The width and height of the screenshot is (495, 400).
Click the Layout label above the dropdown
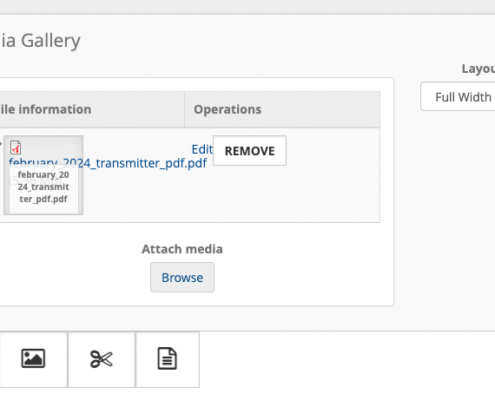click(x=478, y=69)
